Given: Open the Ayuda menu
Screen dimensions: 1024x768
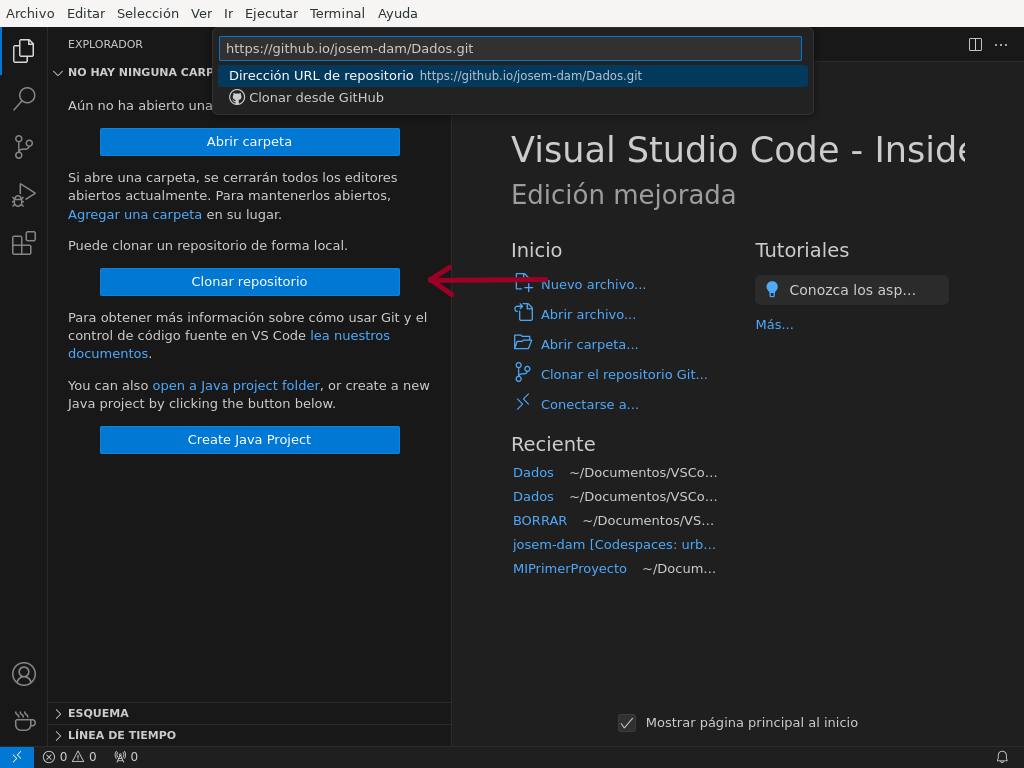Looking at the screenshot, I should coord(397,13).
